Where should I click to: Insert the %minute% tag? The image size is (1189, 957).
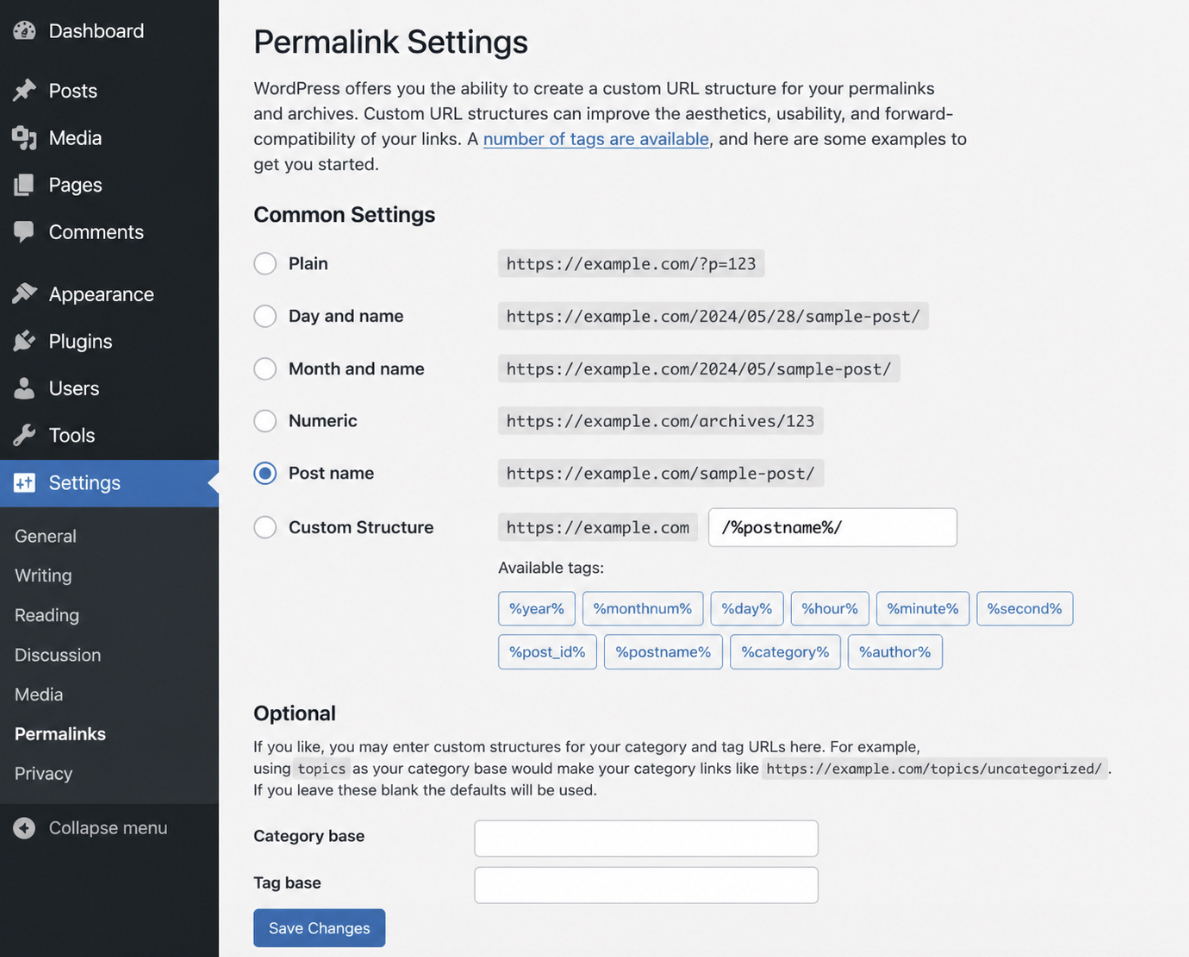923,609
